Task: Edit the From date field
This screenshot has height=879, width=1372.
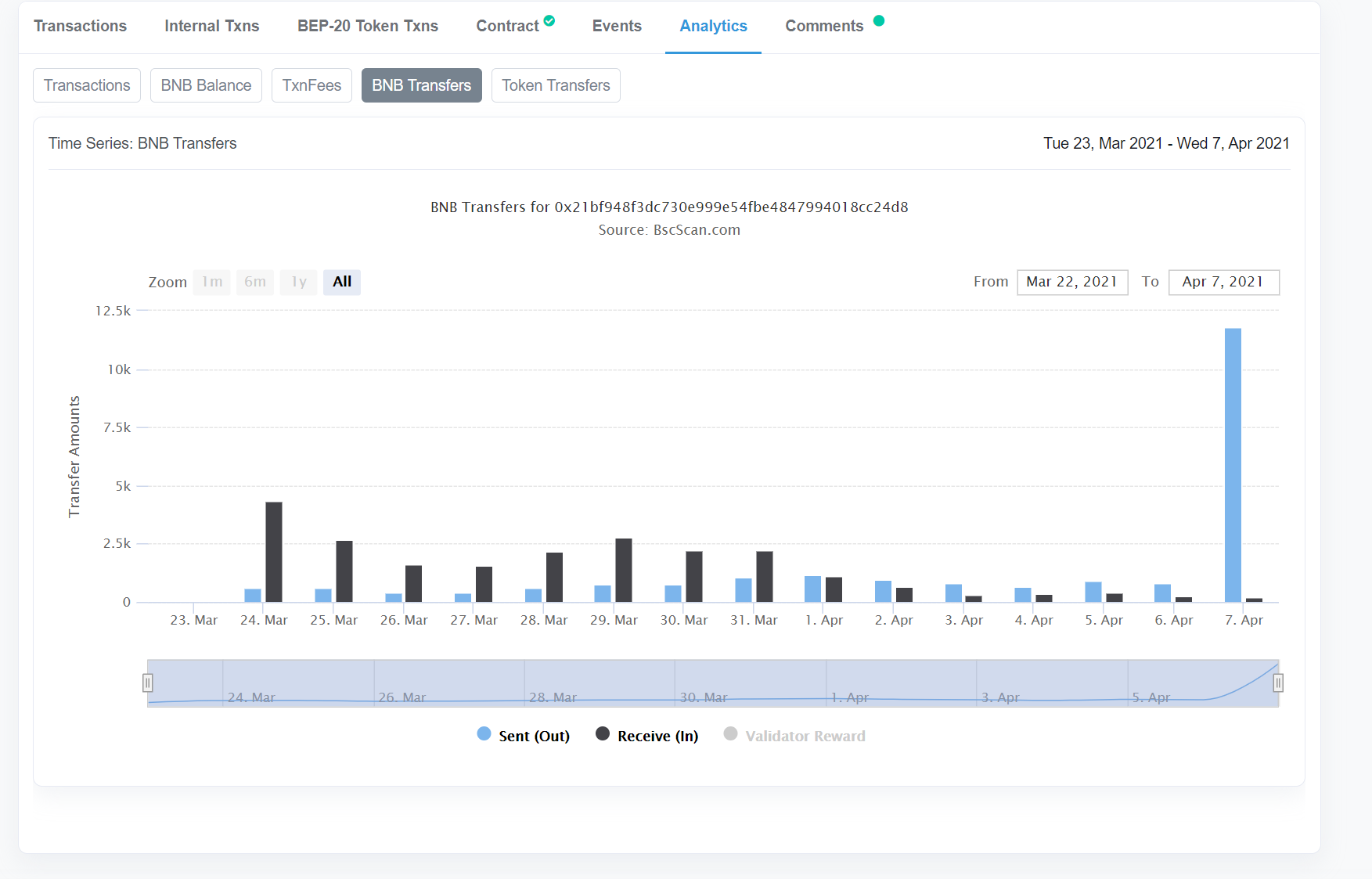Action: pyautogui.click(x=1072, y=282)
